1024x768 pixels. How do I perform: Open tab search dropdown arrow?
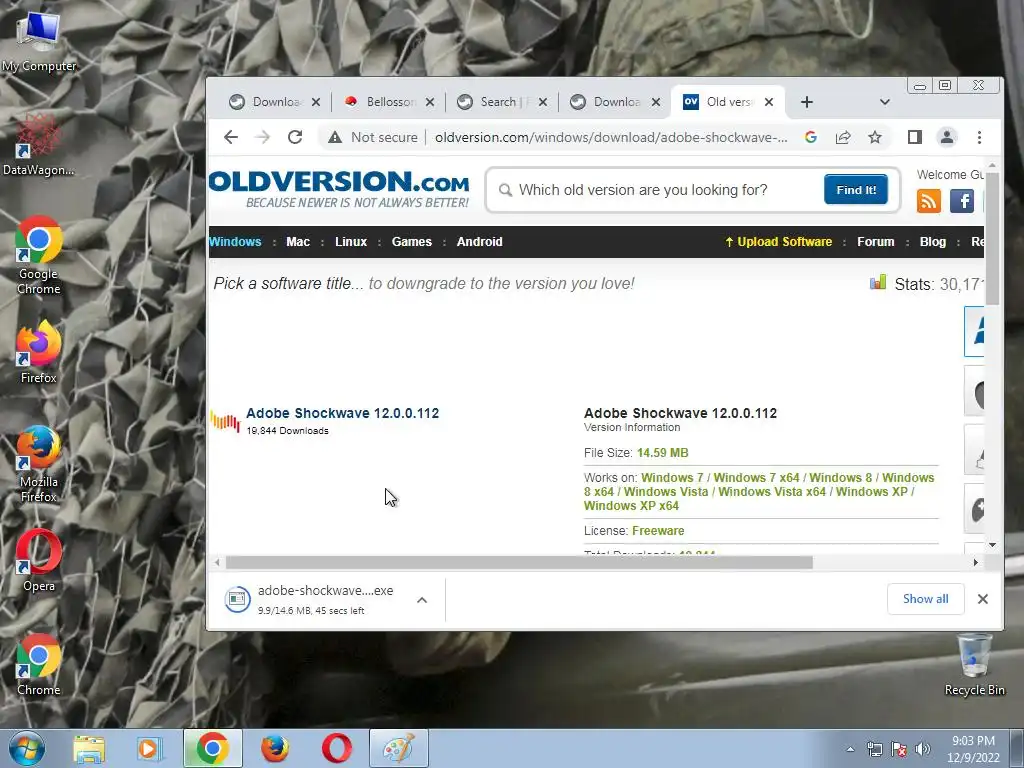pos(884,102)
